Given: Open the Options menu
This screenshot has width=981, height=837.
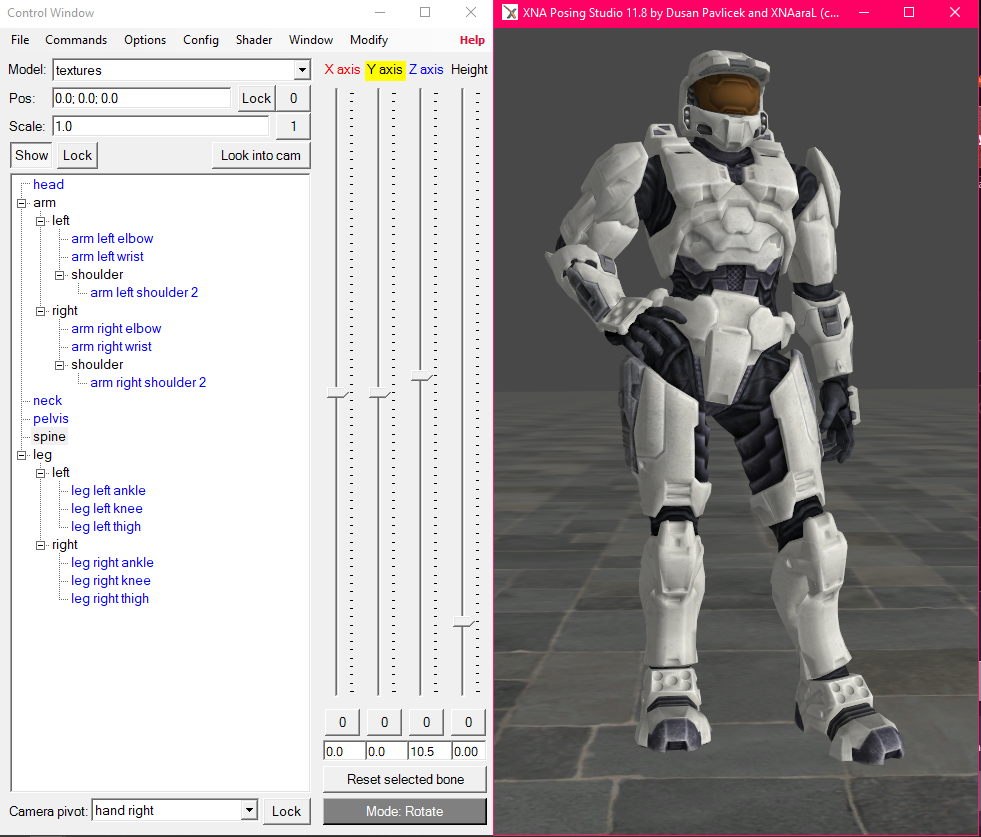Looking at the screenshot, I should 145,40.
